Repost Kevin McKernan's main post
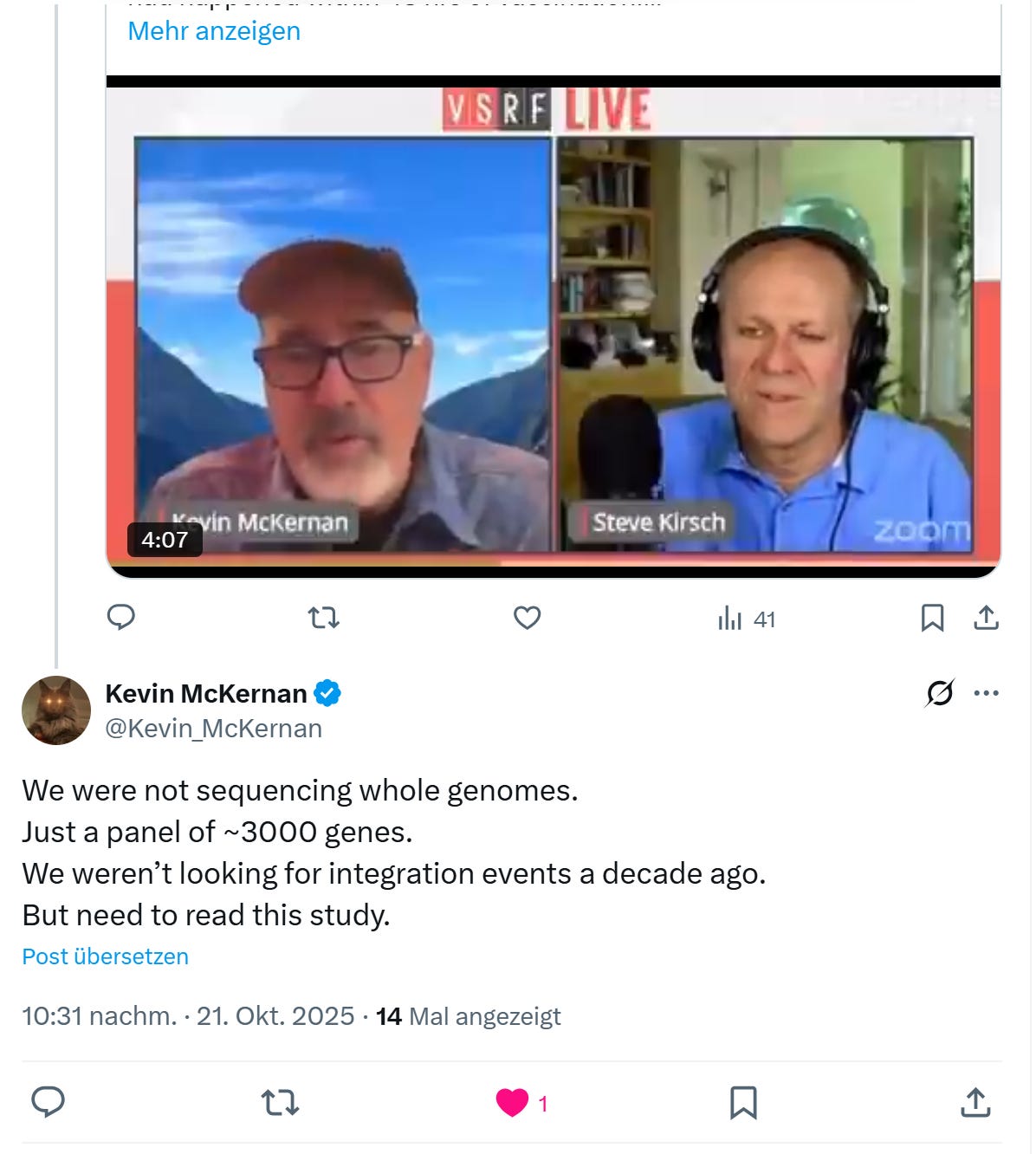 tap(280, 1103)
